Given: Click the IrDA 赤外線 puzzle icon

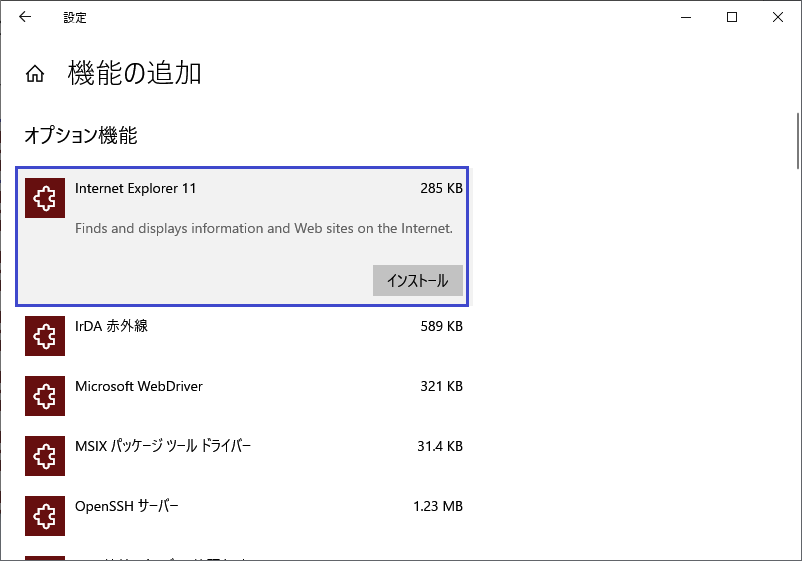Looking at the screenshot, I should [45, 336].
